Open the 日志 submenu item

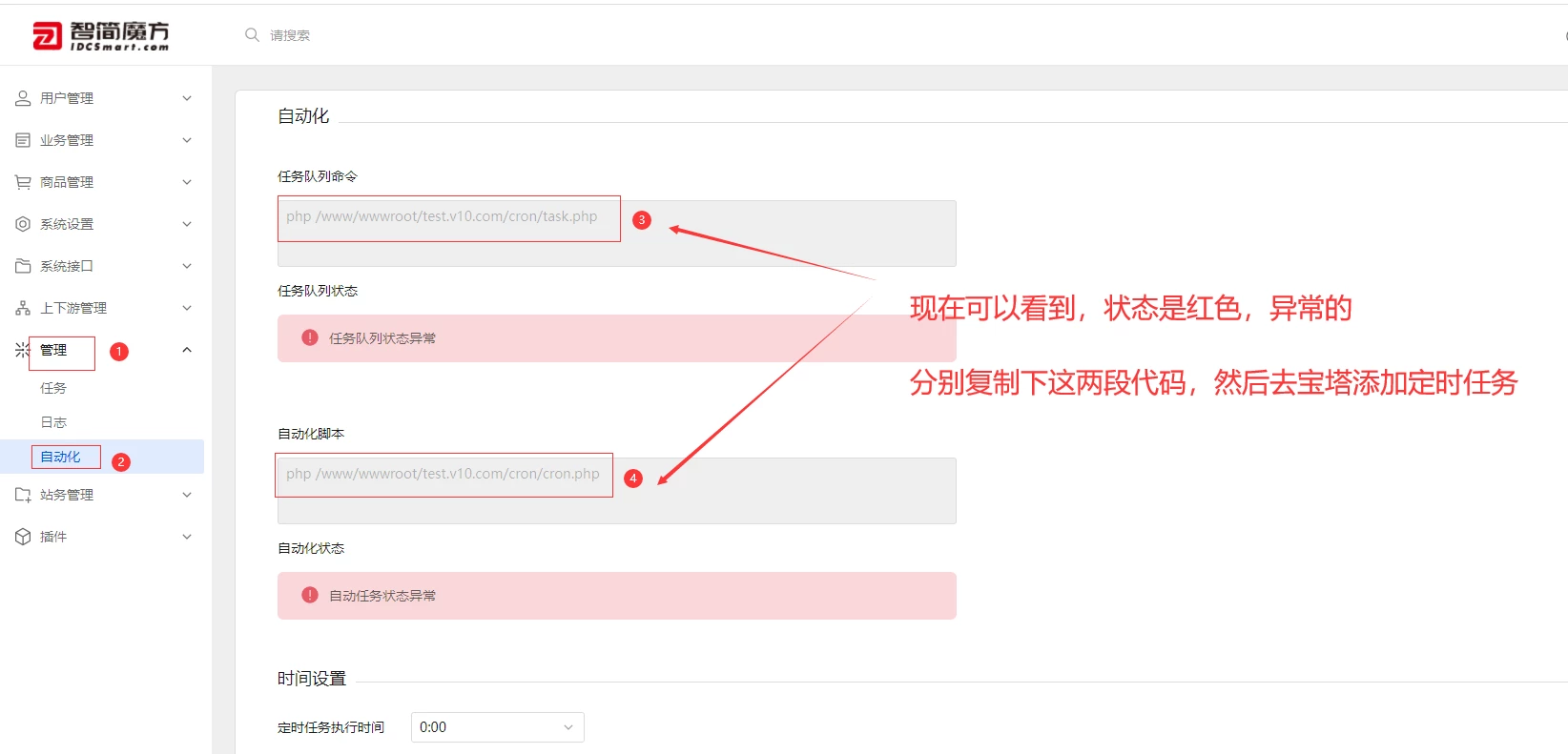[53, 422]
